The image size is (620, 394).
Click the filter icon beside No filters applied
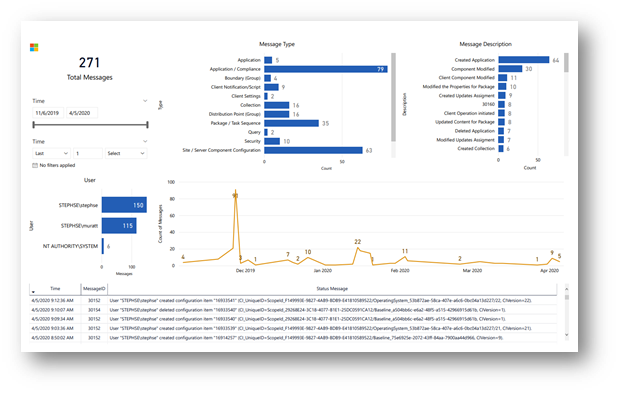(x=35, y=165)
